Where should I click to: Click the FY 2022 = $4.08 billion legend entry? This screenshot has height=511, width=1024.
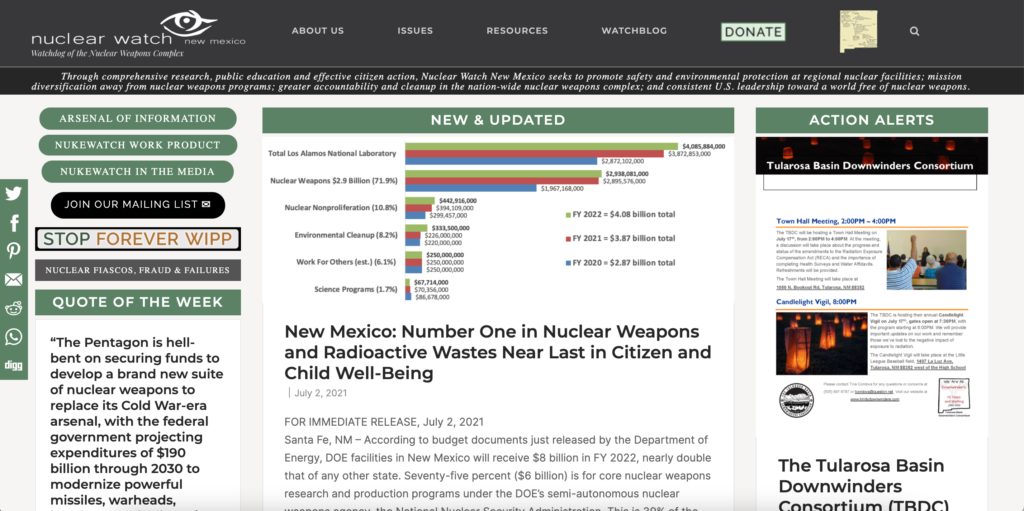[620, 214]
